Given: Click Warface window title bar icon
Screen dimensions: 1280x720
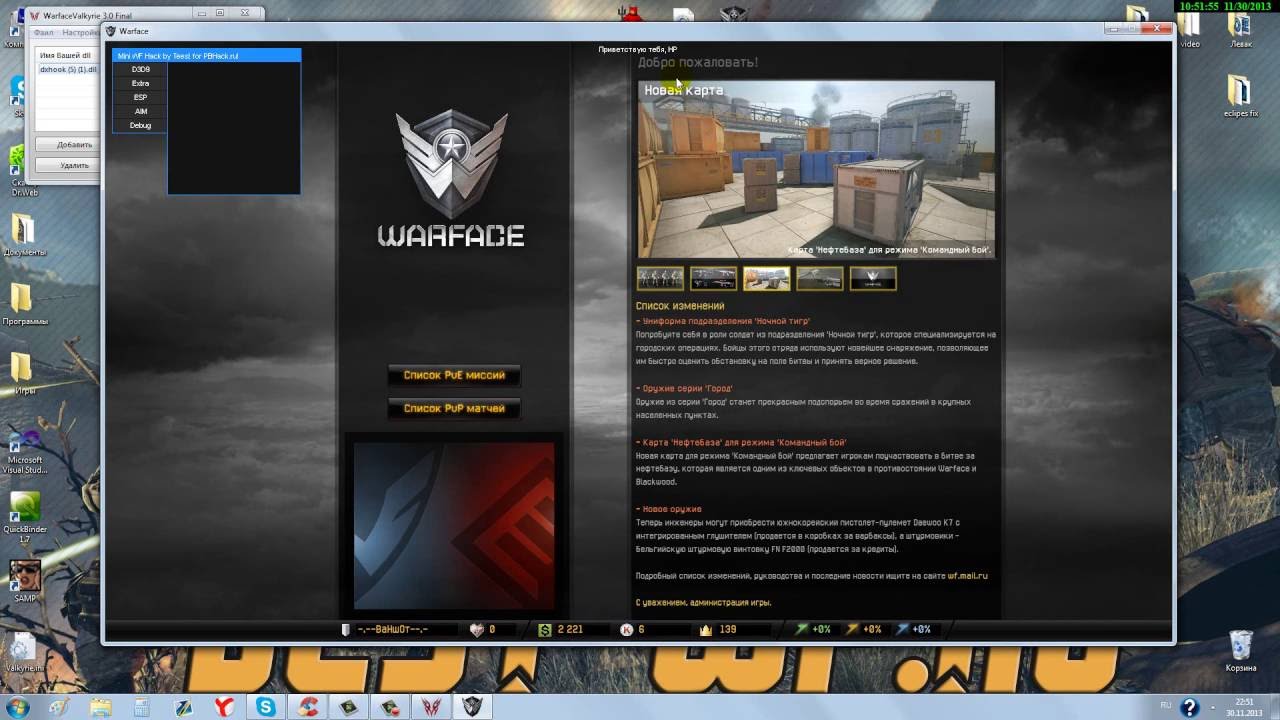Looking at the screenshot, I should coord(112,31).
